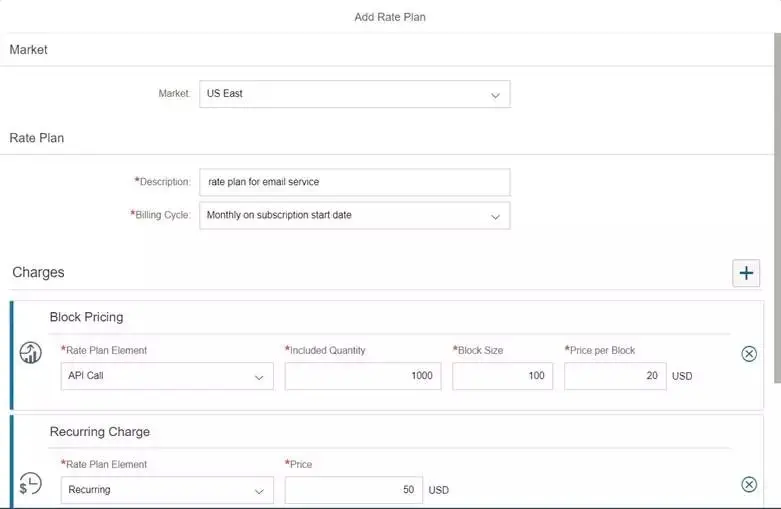This screenshot has width=781, height=509.
Task: Click the Add Rate Plan title
Action: pyautogui.click(x=390, y=17)
